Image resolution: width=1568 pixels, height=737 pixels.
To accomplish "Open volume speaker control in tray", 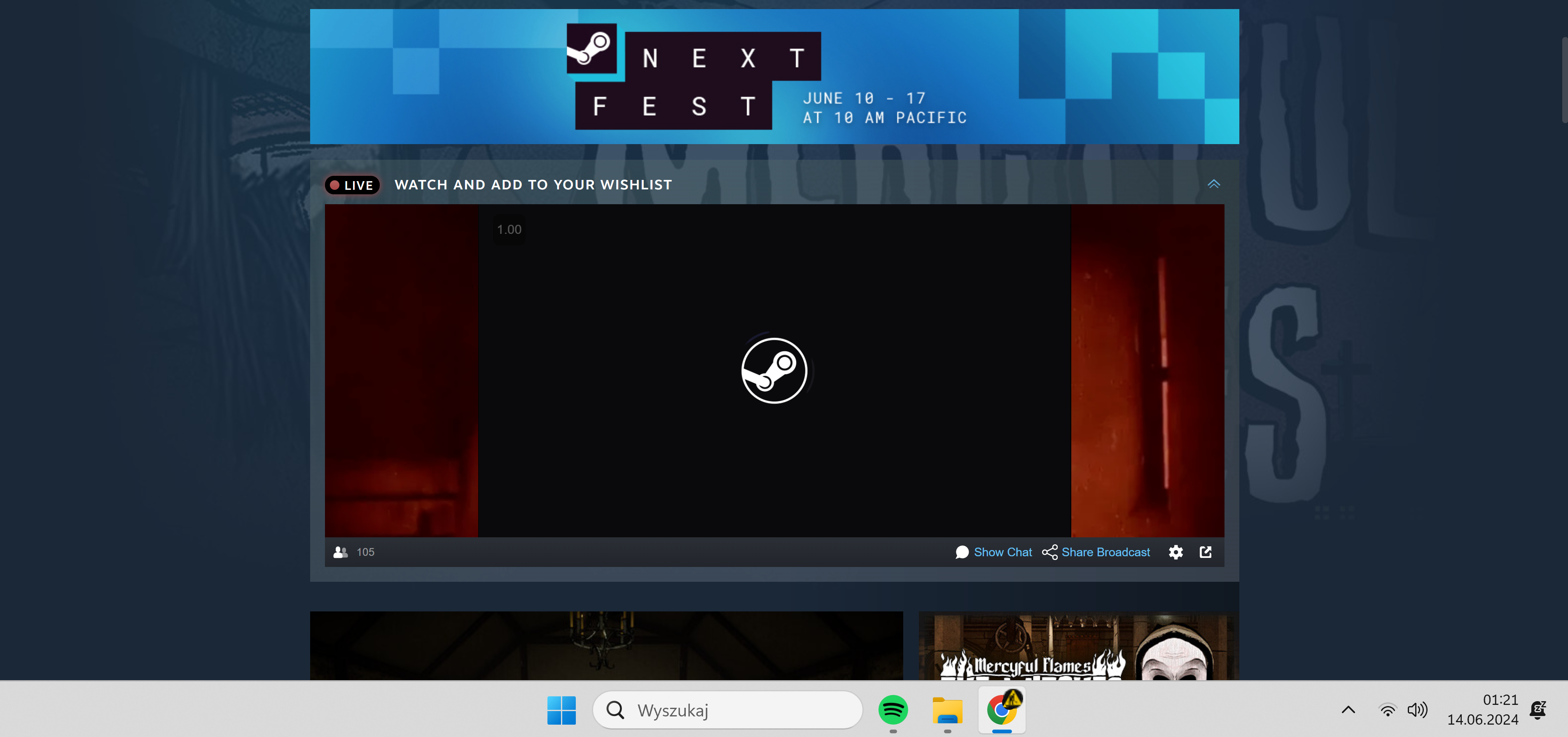I will [x=1417, y=709].
